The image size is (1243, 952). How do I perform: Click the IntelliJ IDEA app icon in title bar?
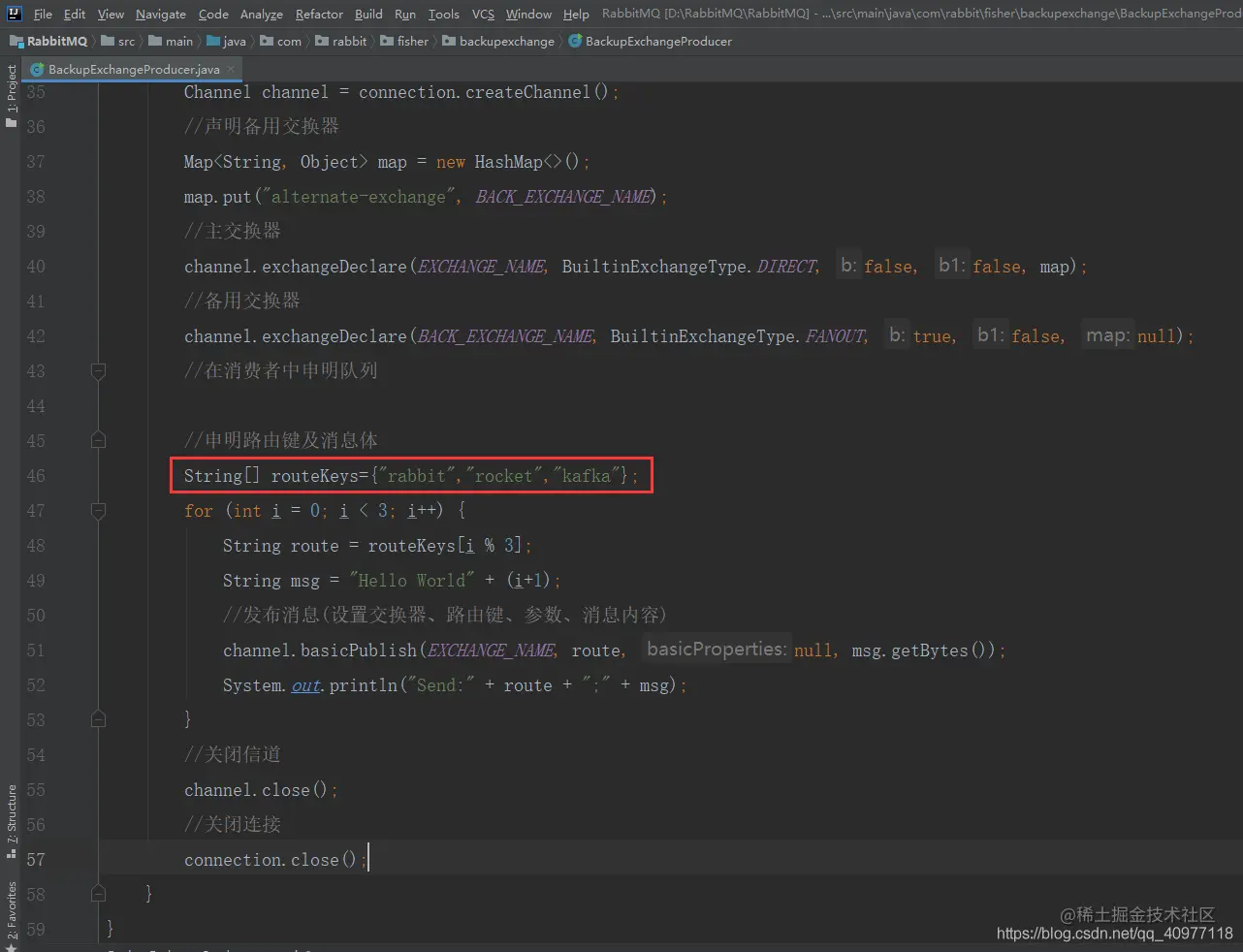coord(14,13)
